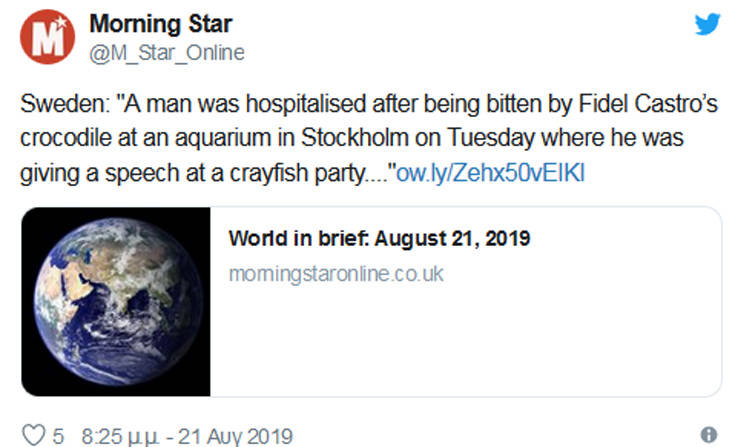735x447 pixels.
Task: Click the word 'Sweden' in the tweet
Action: coord(54,105)
